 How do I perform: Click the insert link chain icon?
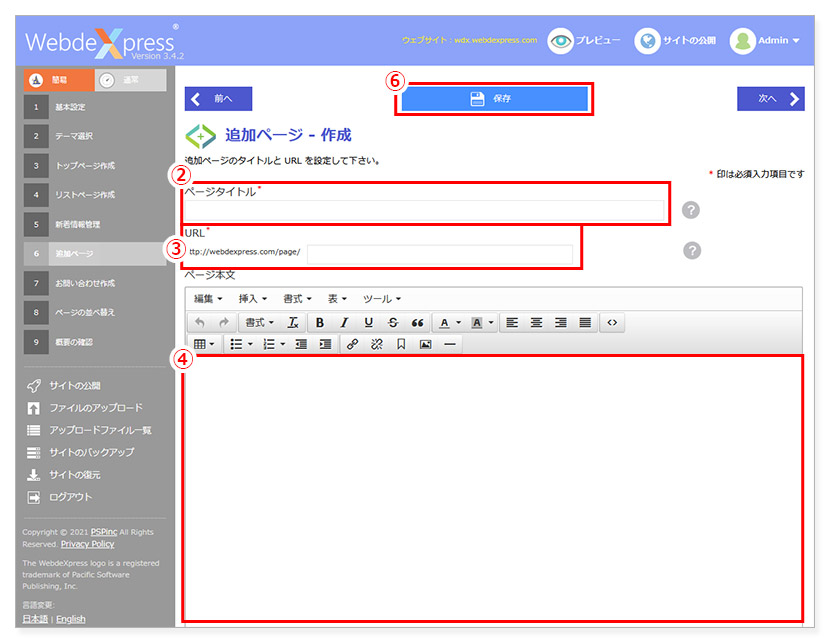pos(352,344)
